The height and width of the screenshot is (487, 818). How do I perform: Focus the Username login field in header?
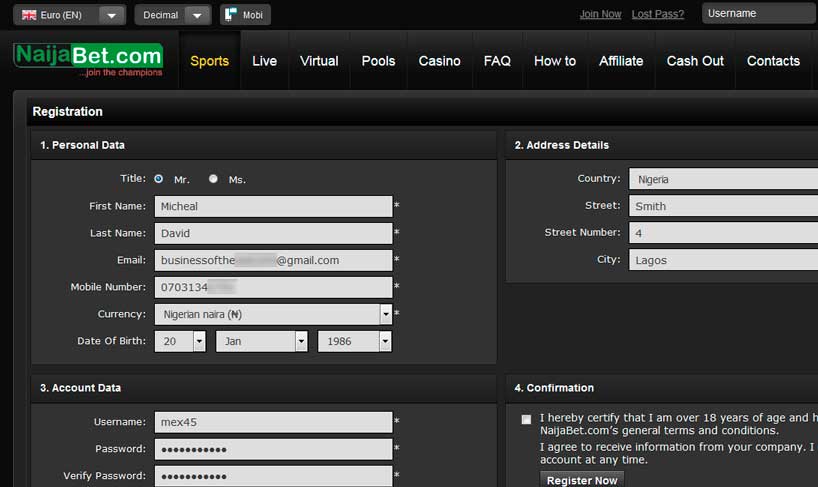click(x=760, y=14)
